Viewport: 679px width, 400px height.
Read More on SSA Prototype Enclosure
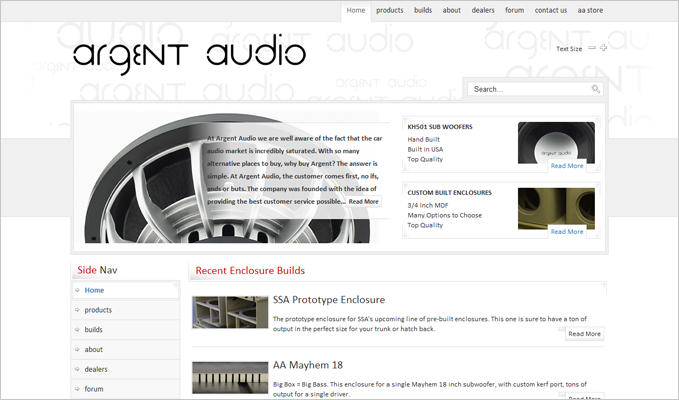point(584,334)
